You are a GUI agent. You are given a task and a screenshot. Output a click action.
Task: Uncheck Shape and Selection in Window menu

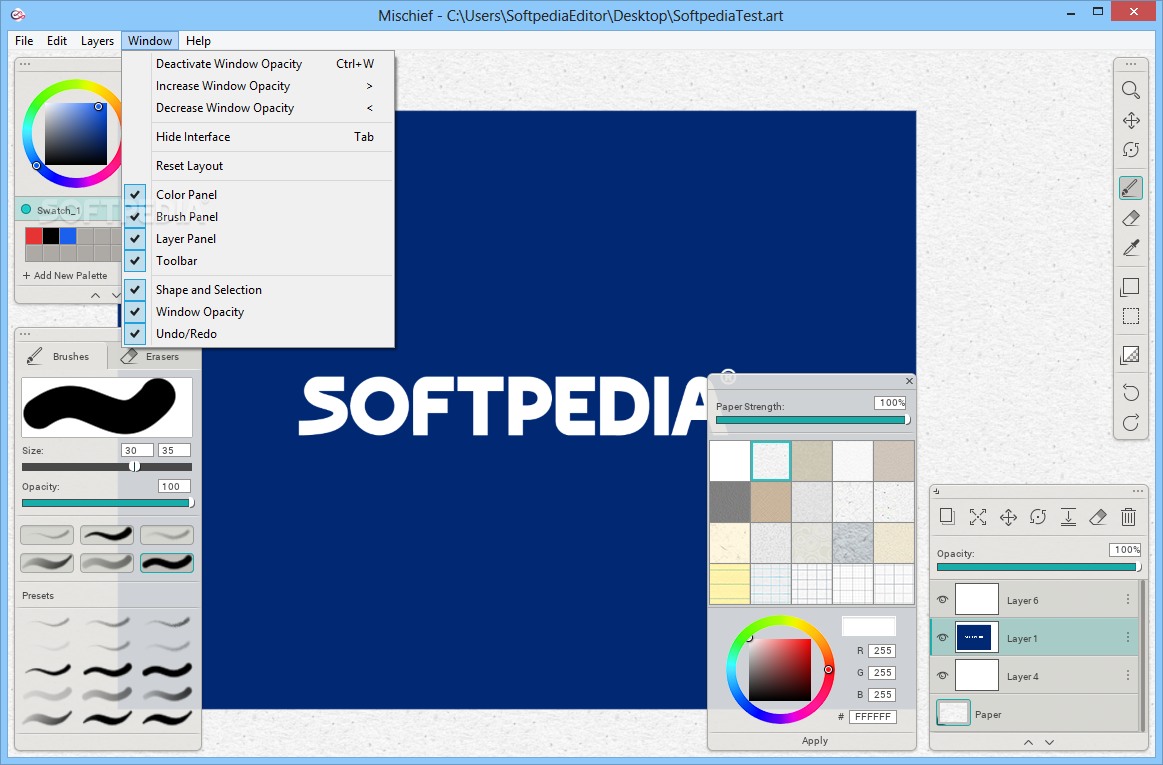point(135,289)
